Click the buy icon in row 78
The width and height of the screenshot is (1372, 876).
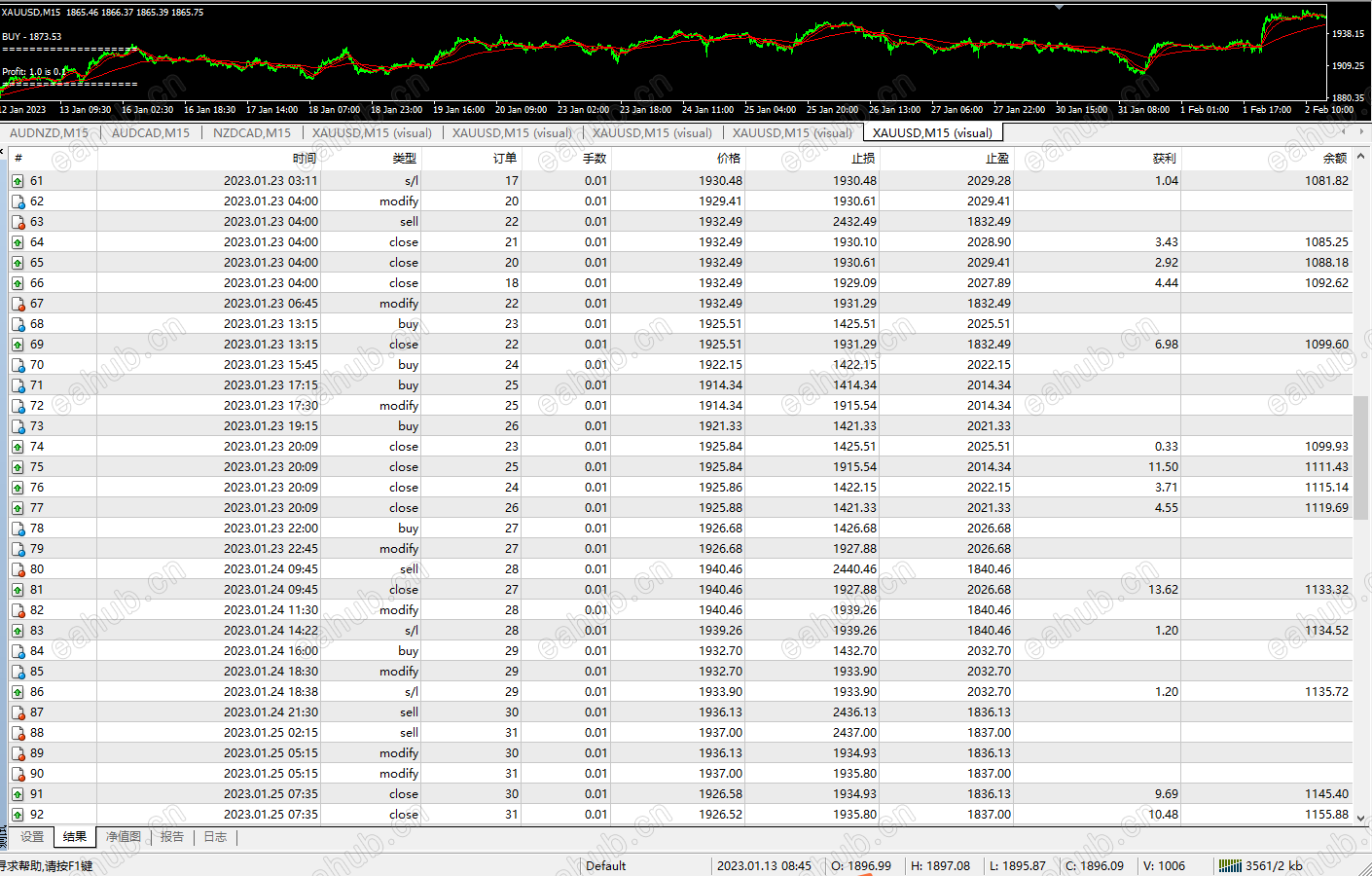point(18,529)
